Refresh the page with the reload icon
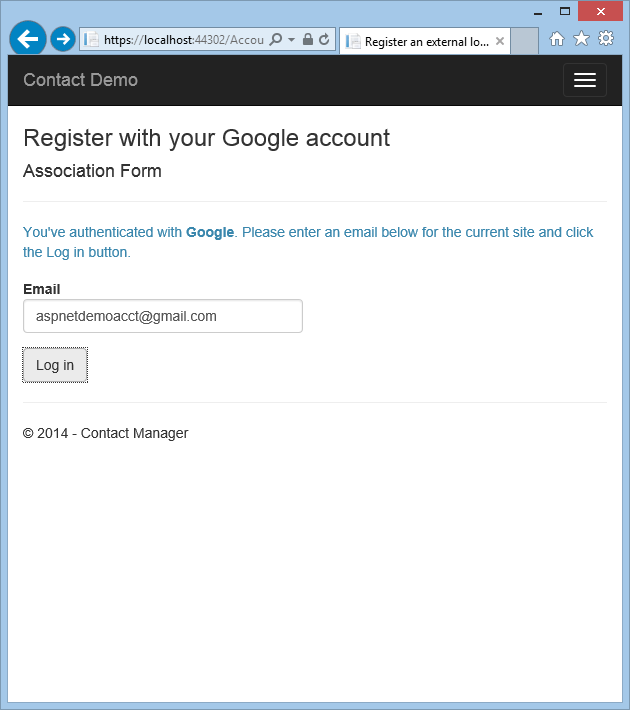This screenshot has height=710, width=630. (x=323, y=40)
